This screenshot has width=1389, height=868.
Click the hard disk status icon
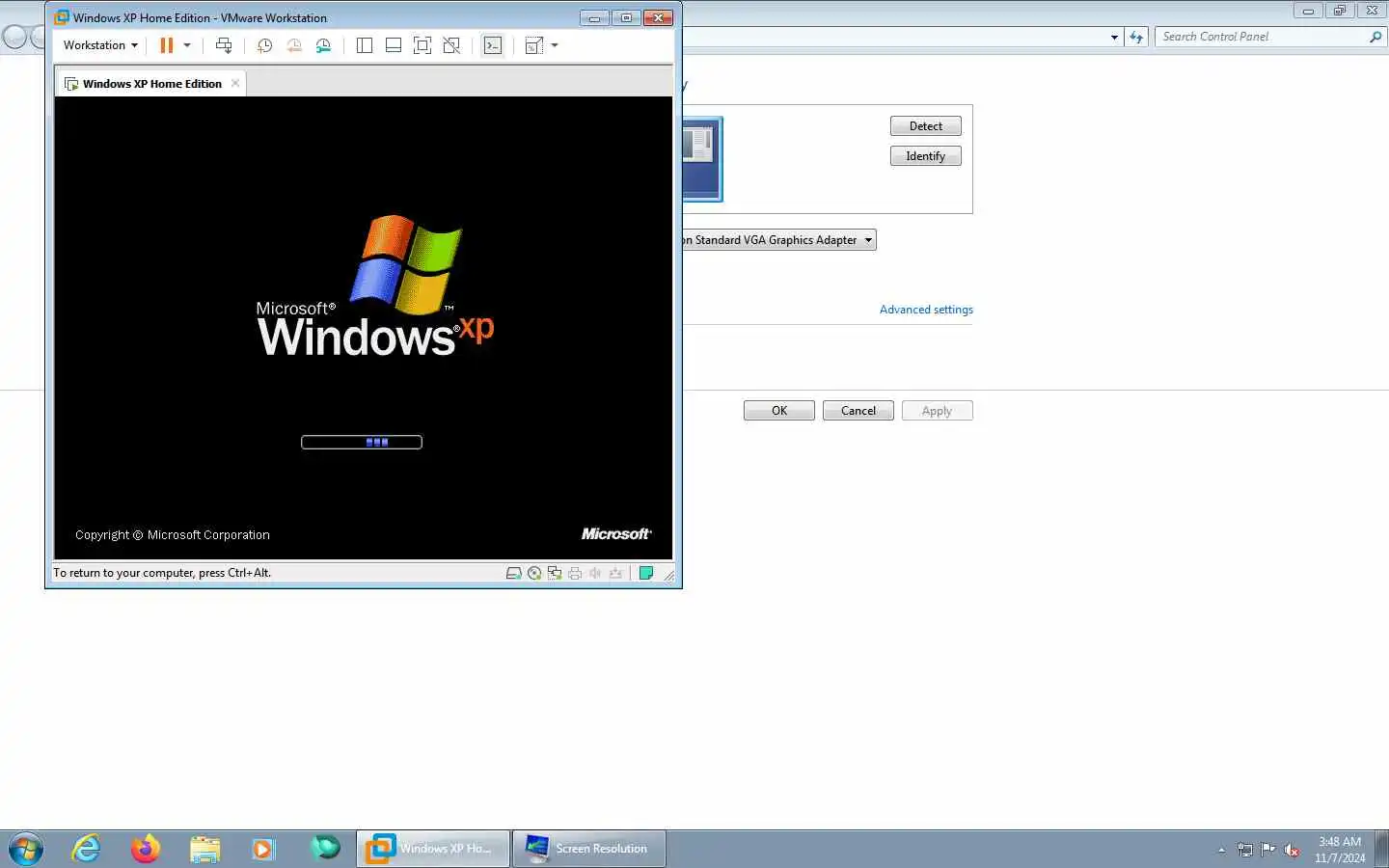pyautogui.click(x=514, y=573)
